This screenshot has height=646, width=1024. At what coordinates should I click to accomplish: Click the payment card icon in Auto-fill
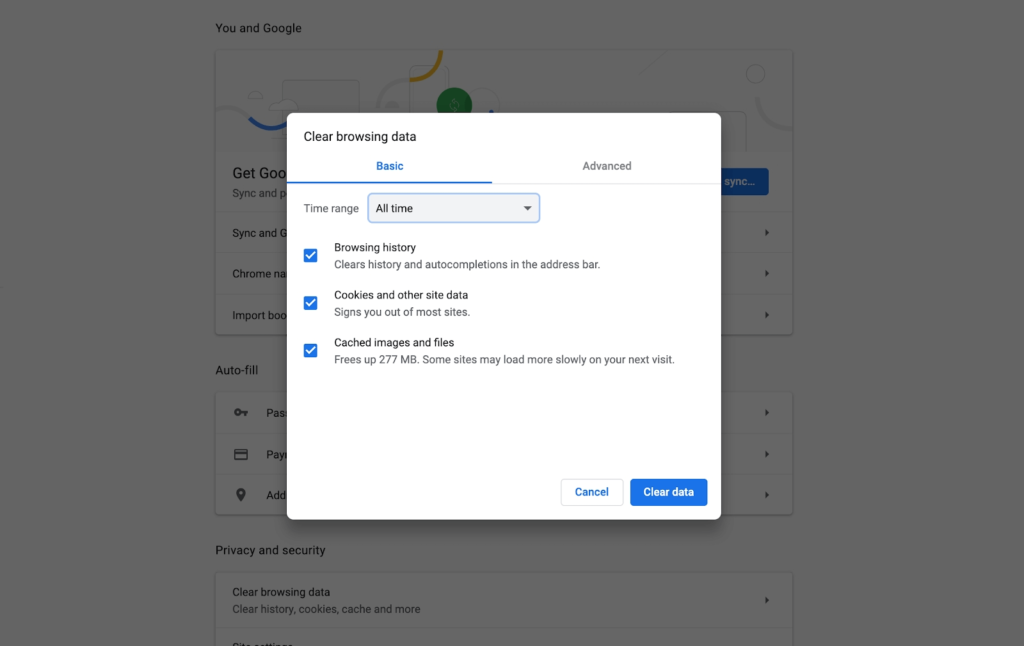[241, 454]
